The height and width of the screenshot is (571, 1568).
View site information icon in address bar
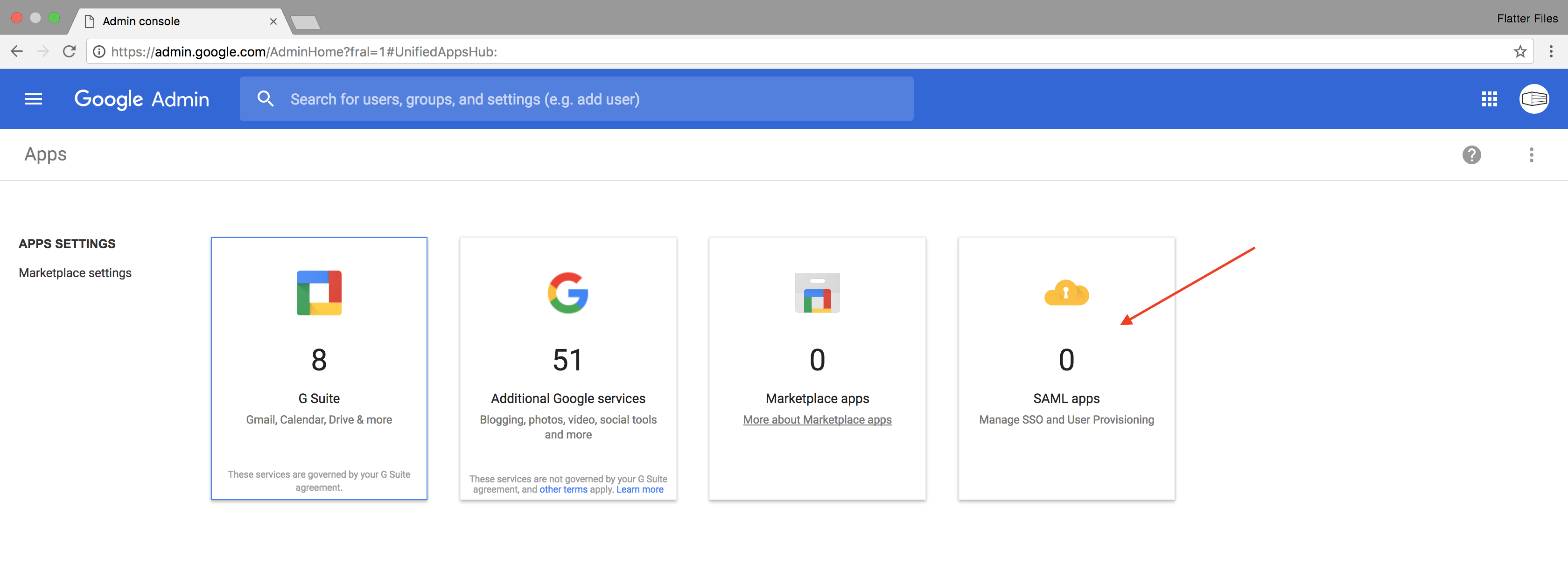(x=98, y=52)
